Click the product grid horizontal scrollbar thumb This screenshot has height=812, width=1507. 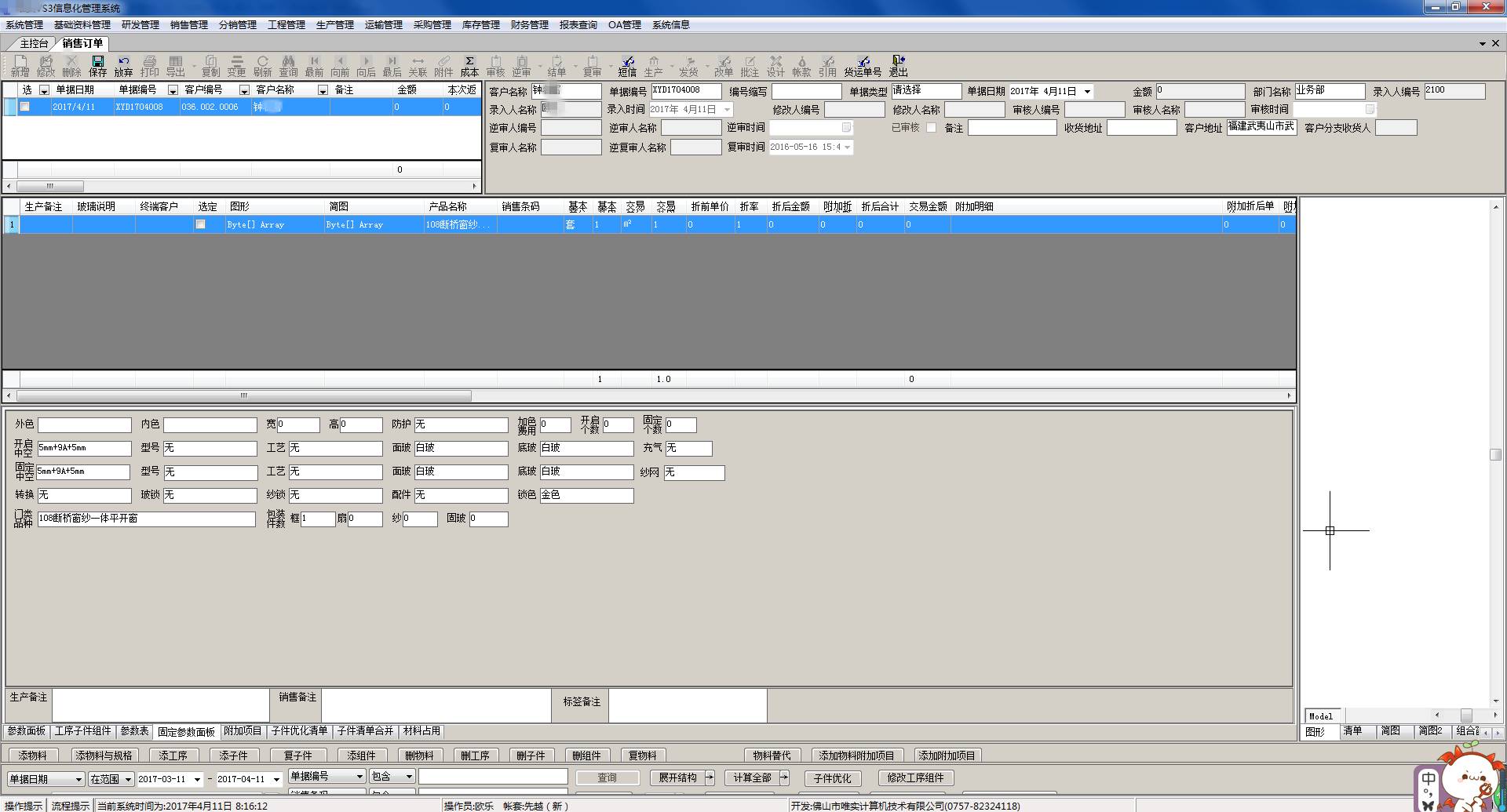(x=244, y=395)
